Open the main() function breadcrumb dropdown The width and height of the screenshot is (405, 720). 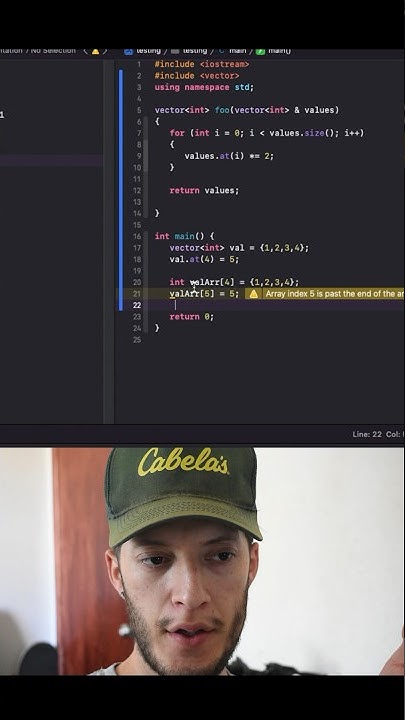point(279,51)
